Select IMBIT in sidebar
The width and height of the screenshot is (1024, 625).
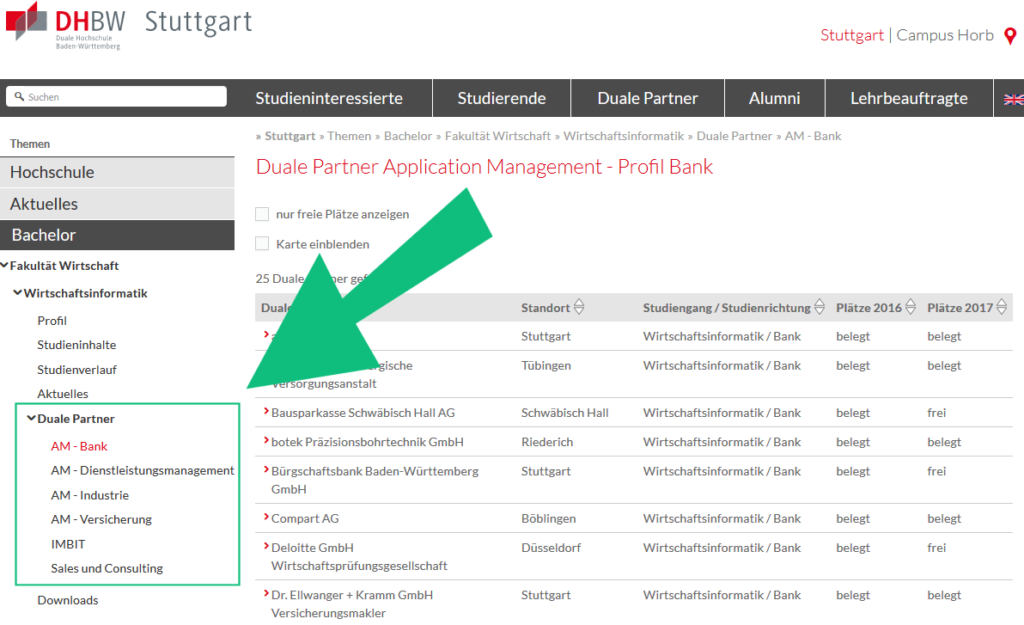68,544
